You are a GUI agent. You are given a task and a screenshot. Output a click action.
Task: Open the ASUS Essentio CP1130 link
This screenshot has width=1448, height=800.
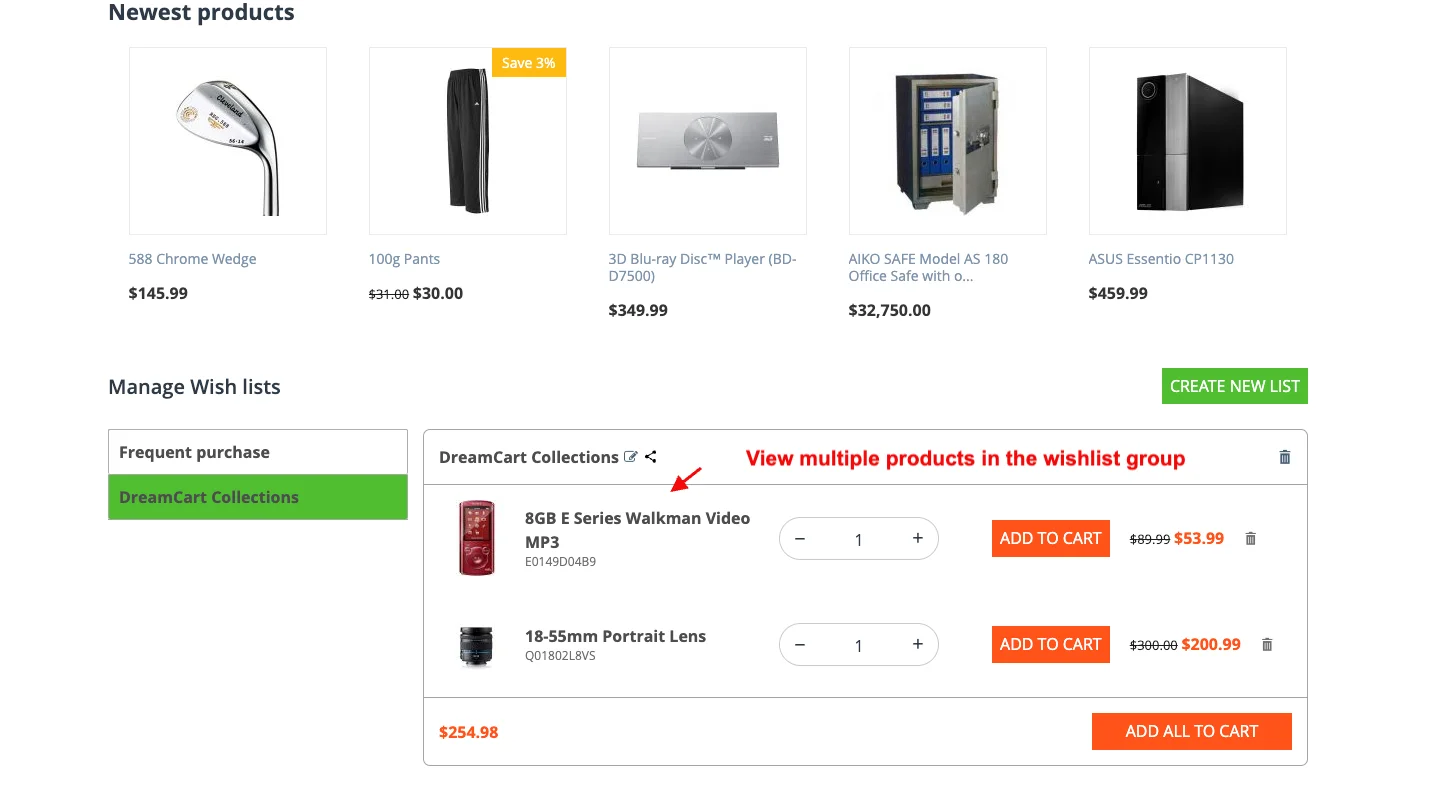click(1161, 259)
